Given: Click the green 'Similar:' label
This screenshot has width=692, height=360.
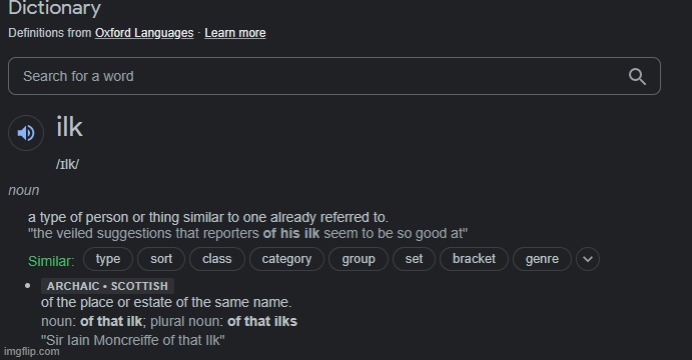Looking at the screenshot, I should coord(51,261).
